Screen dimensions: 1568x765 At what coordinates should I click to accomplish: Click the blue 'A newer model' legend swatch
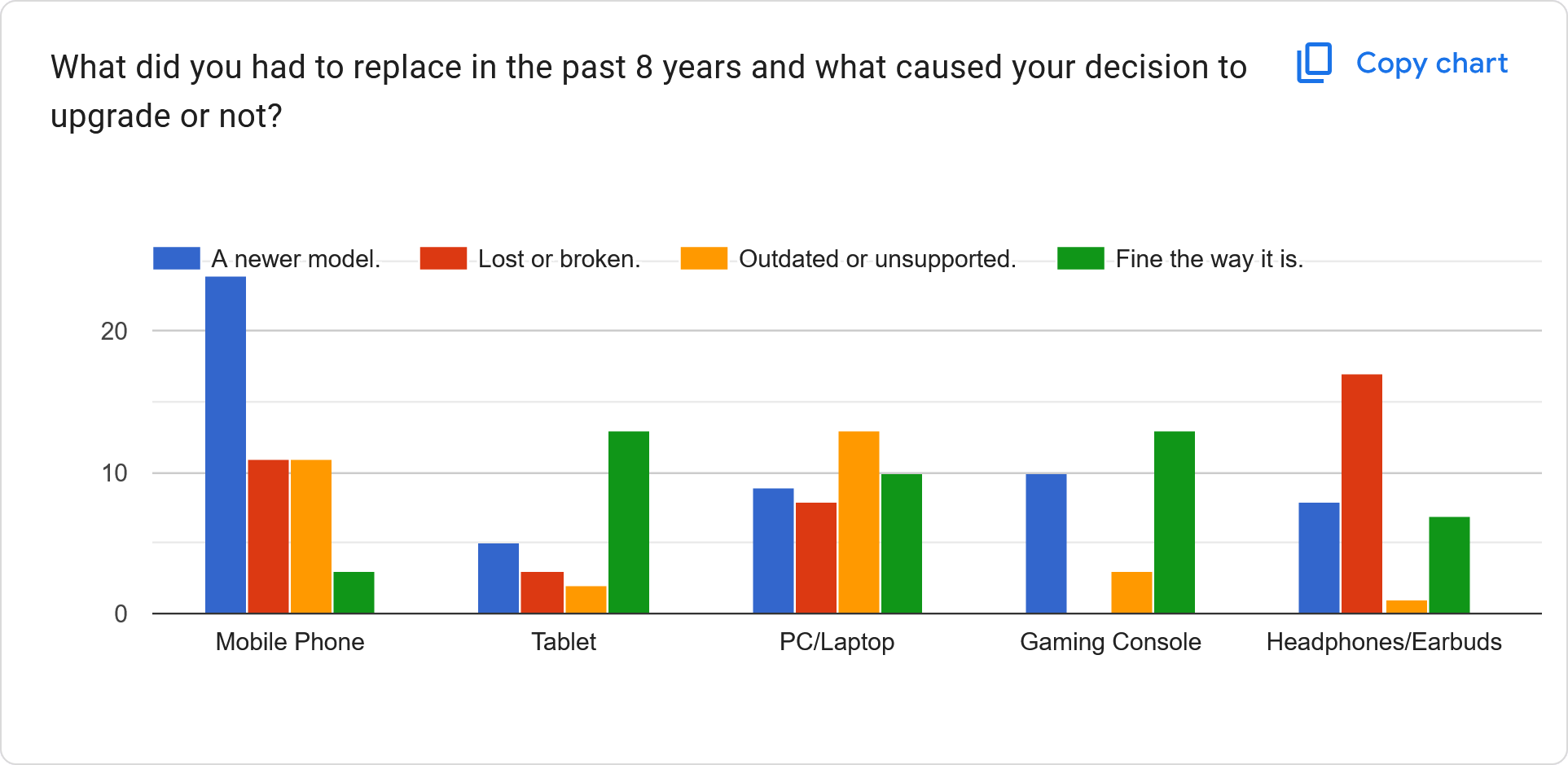tap(177, 258)
